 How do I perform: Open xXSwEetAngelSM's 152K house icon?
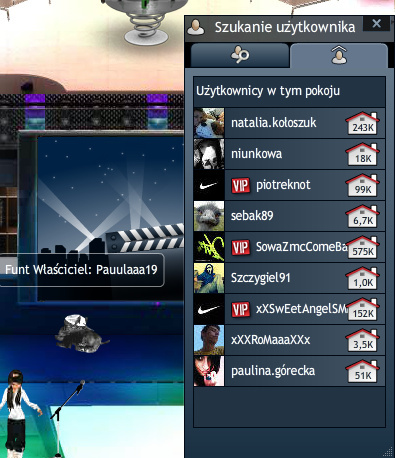362,309
